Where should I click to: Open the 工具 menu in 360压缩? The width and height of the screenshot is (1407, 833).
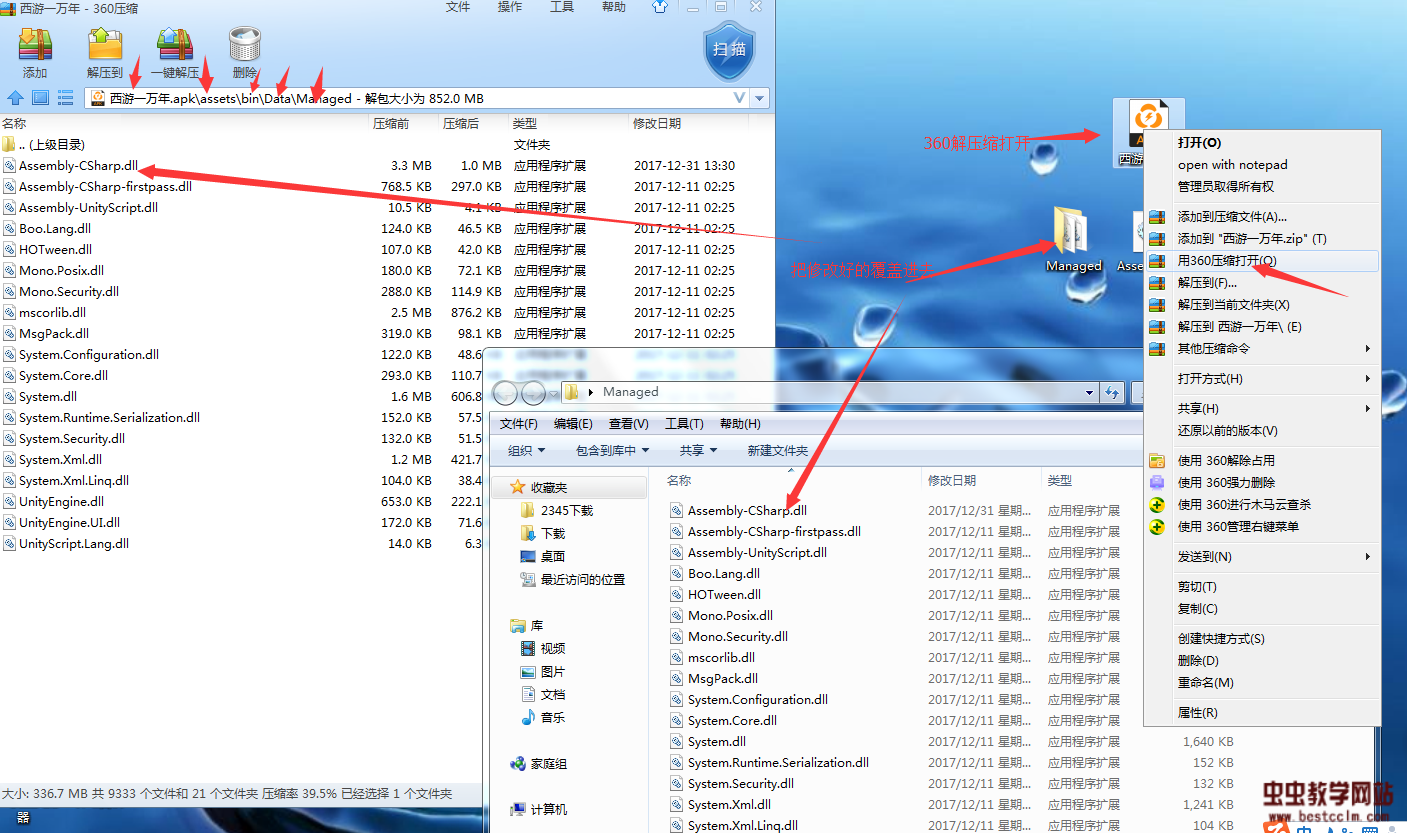[562, 7]
